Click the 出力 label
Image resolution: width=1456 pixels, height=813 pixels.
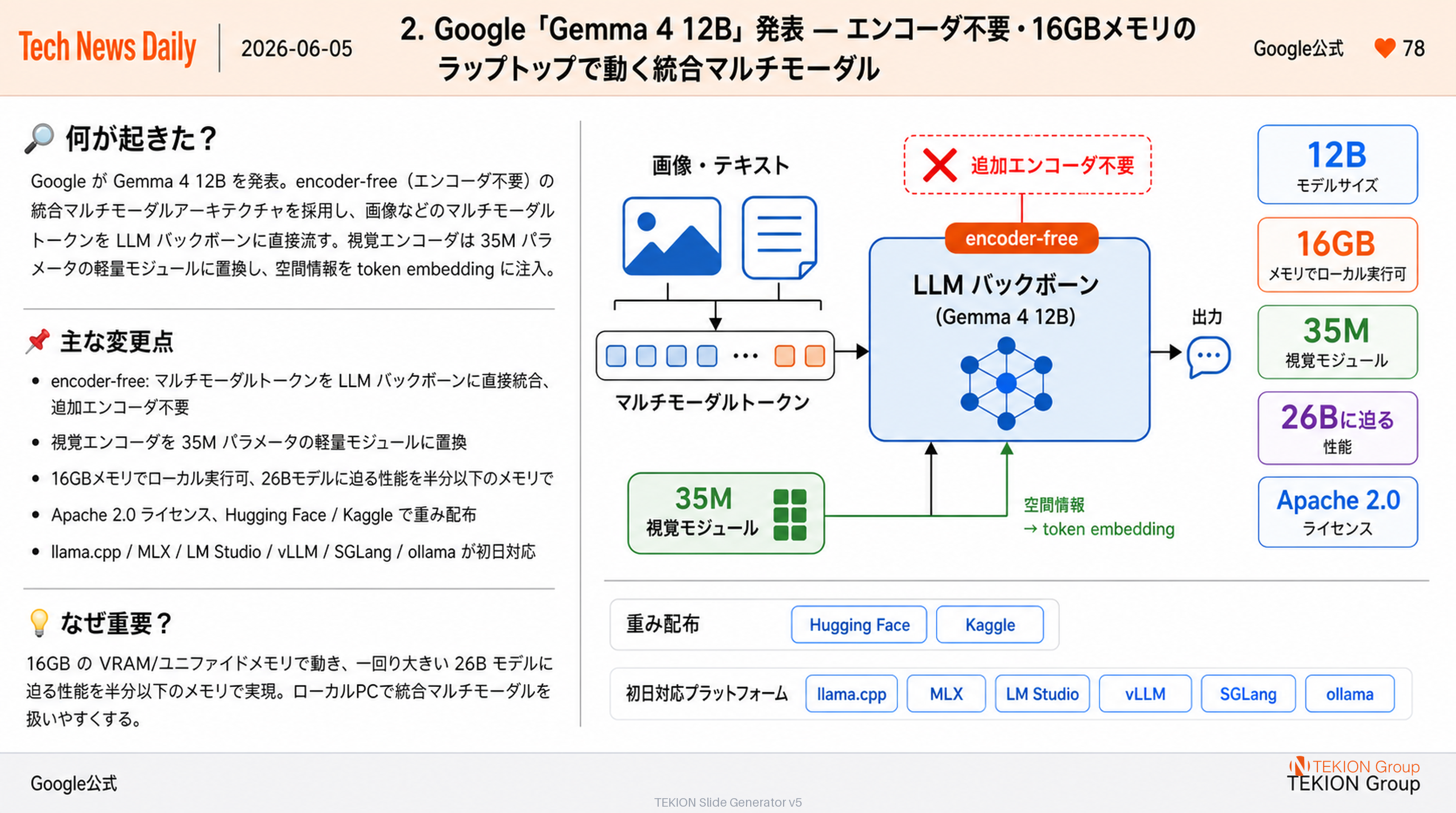click(1207, 317)
